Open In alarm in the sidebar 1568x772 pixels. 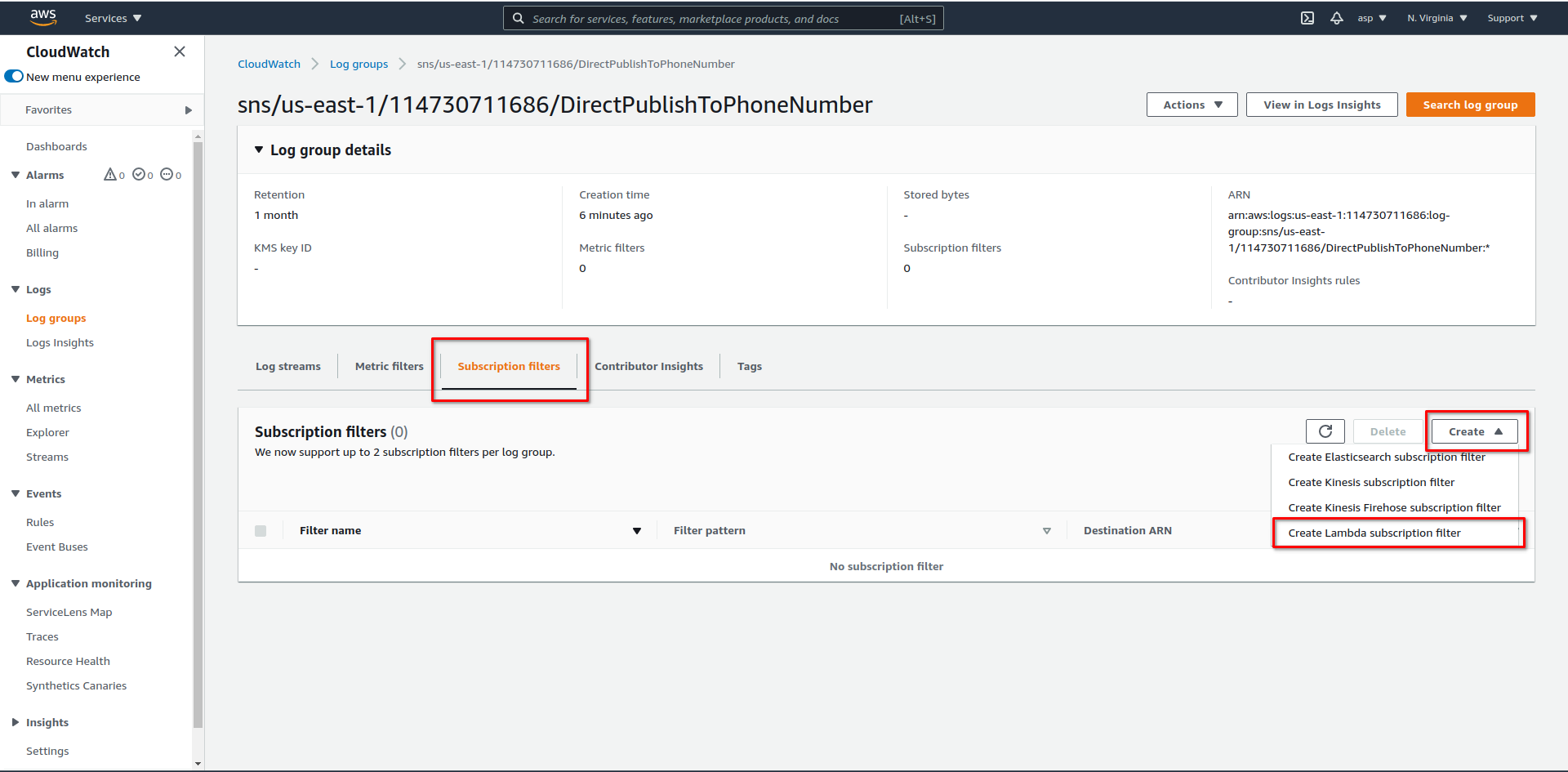[47, 203]
